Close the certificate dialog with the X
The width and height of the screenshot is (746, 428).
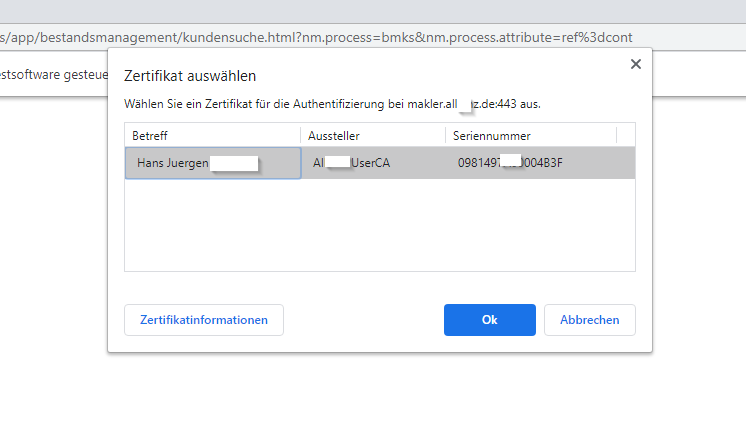(634, 64)
